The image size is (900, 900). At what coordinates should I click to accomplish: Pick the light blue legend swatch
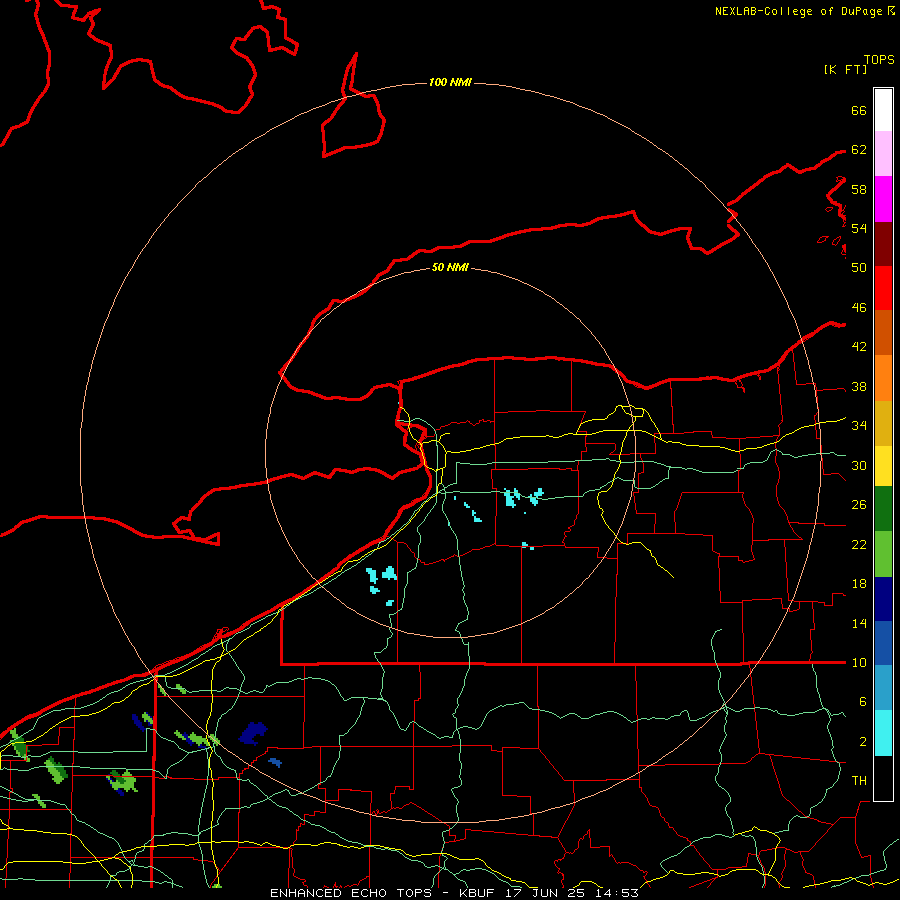883,688
